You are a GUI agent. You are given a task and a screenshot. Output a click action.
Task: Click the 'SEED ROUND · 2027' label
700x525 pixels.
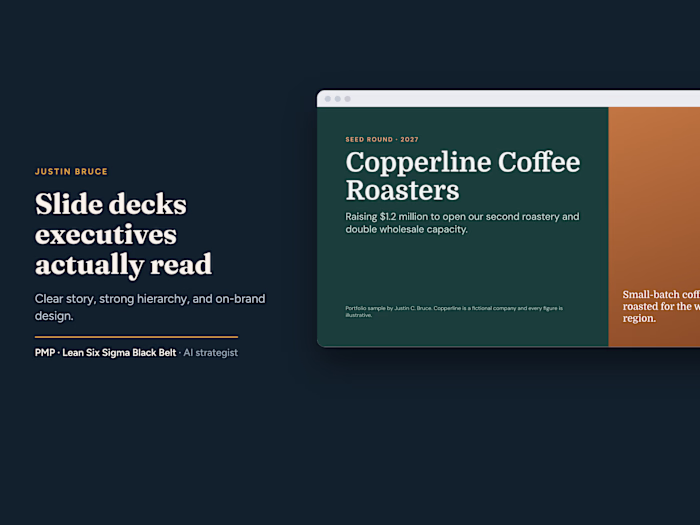click(x=382, y=139)
